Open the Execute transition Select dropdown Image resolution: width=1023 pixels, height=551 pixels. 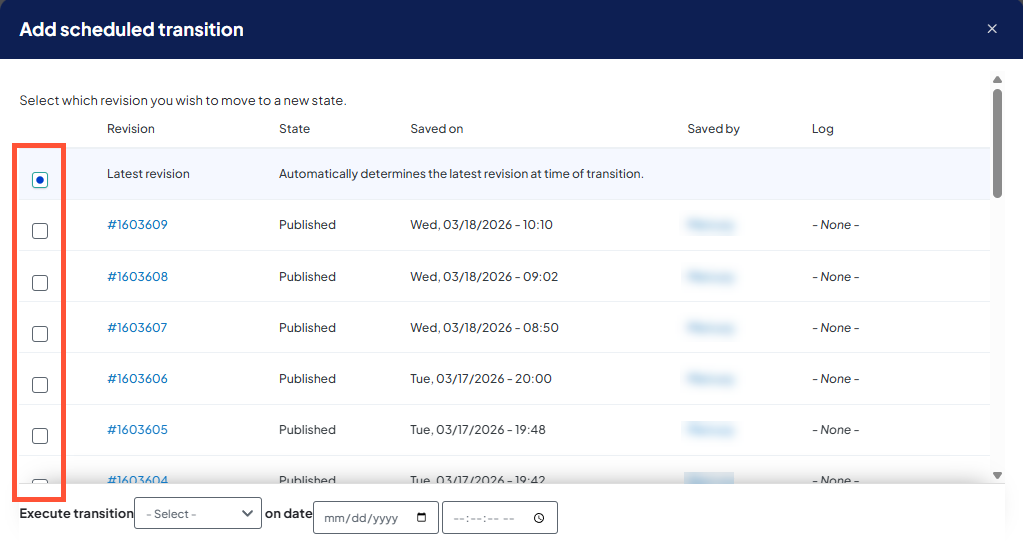tap(198, 513)
